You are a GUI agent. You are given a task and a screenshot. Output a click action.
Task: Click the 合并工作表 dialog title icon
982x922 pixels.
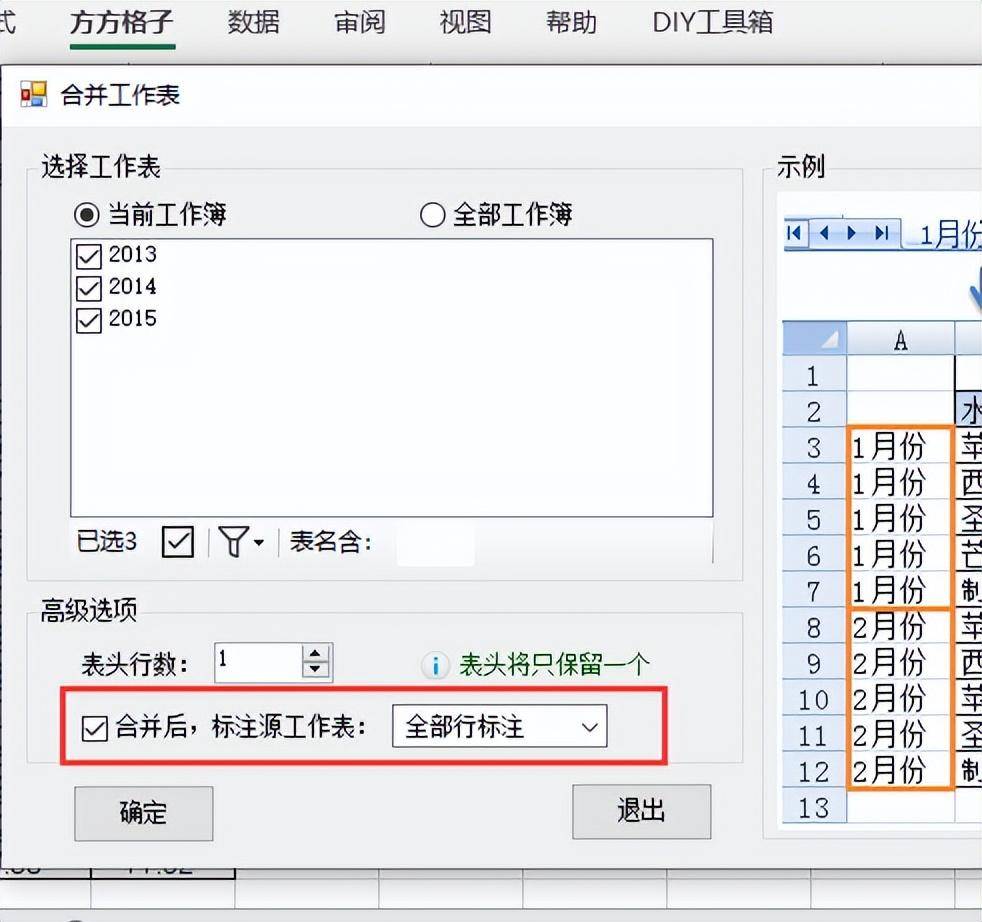tap(34, 95)
